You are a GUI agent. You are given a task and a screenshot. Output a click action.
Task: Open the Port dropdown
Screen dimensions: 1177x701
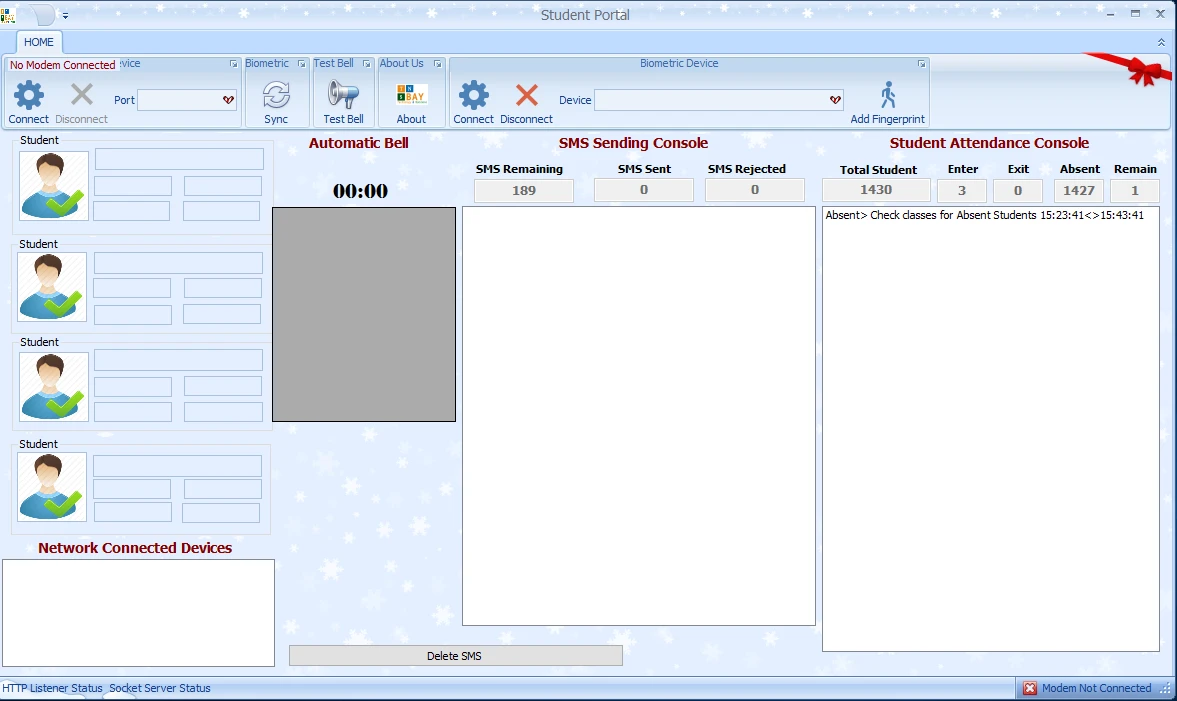coord(228,100)
